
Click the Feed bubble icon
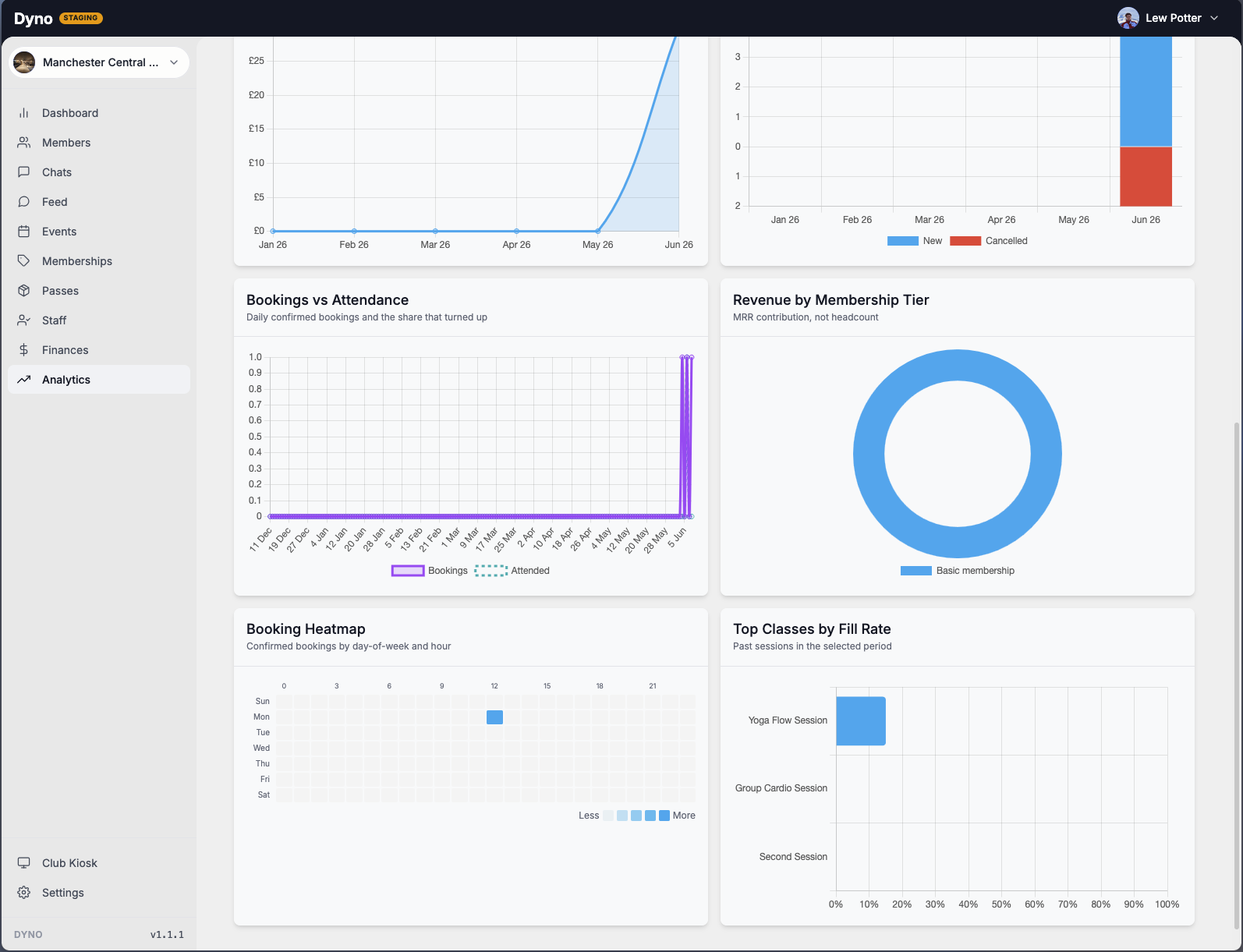click(24, 202)
